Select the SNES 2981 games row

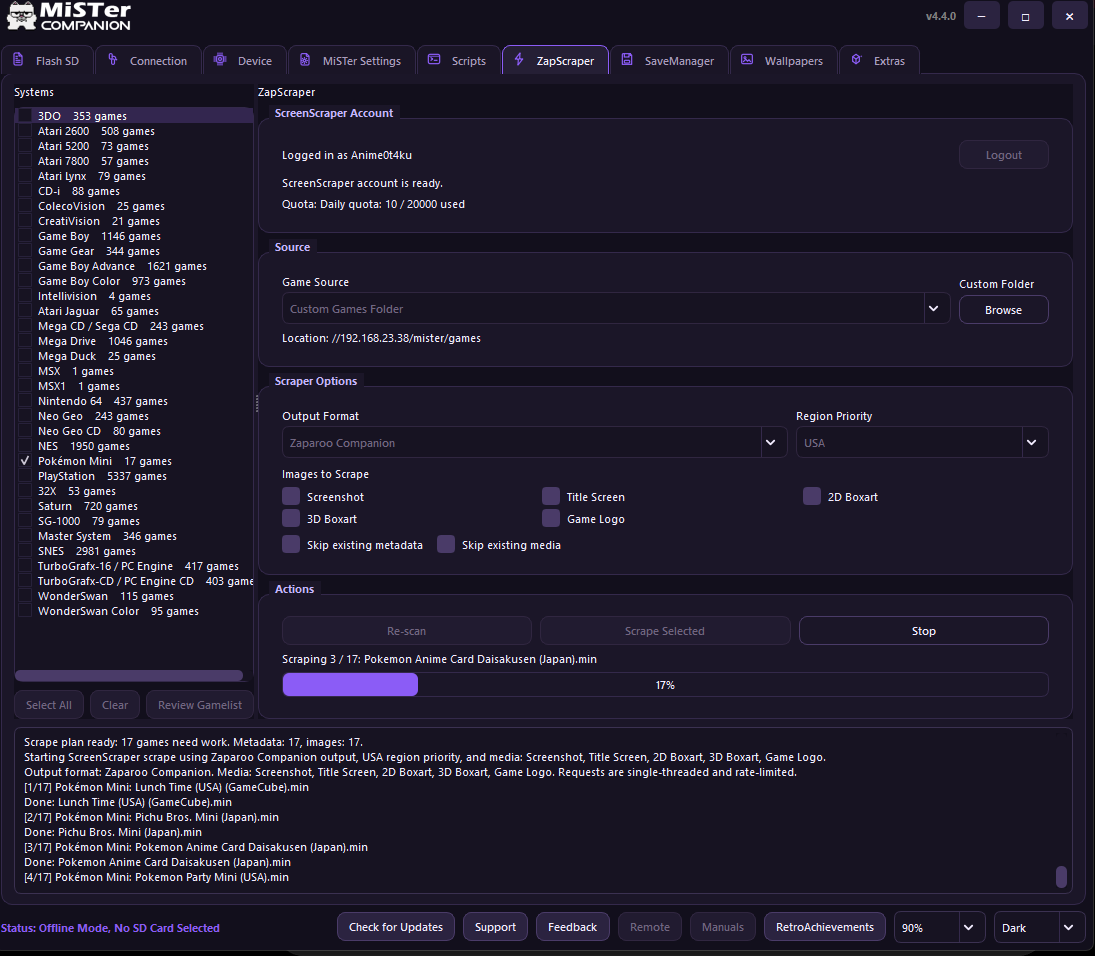pyautogui.click(x=134, y=551)
